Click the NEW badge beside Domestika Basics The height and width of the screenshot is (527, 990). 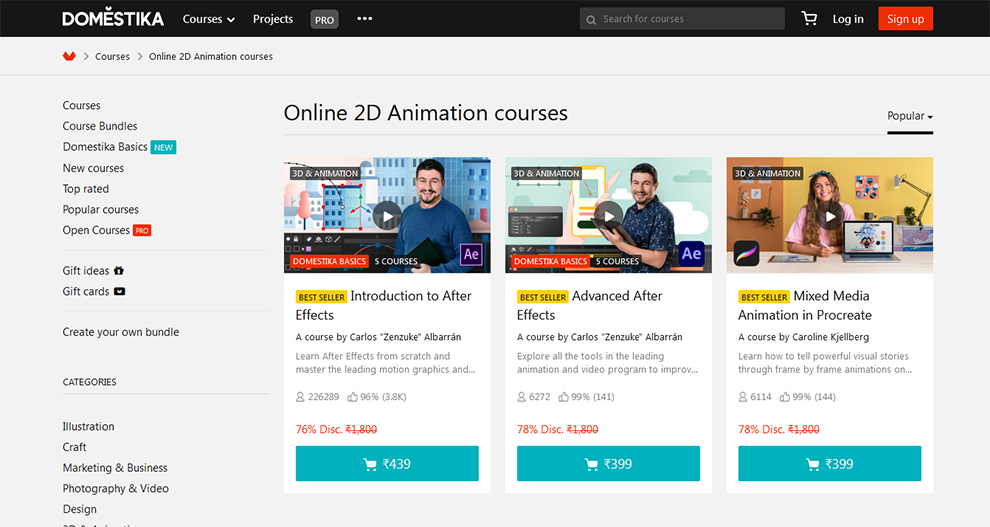pyautogui.click(x=163, y=147)
